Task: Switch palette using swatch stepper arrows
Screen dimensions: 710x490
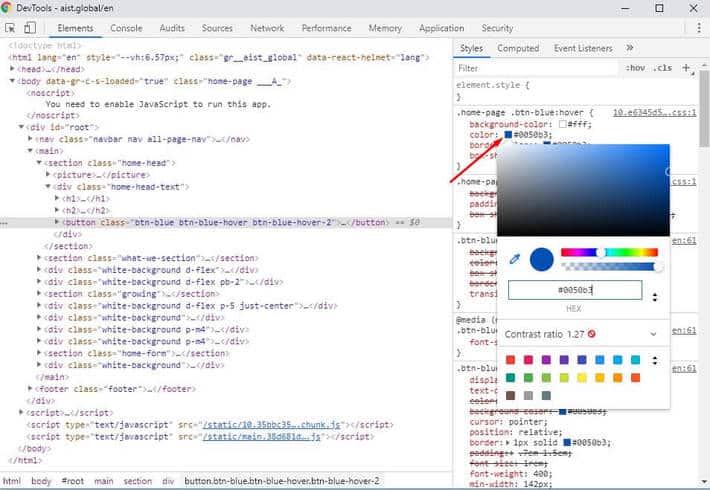Action: [655, 360]
